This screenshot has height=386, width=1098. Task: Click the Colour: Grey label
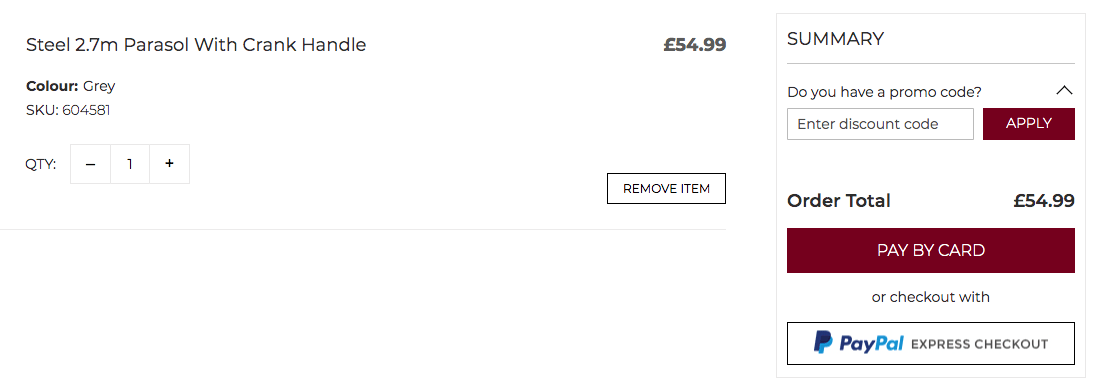[x=71, y=86]
